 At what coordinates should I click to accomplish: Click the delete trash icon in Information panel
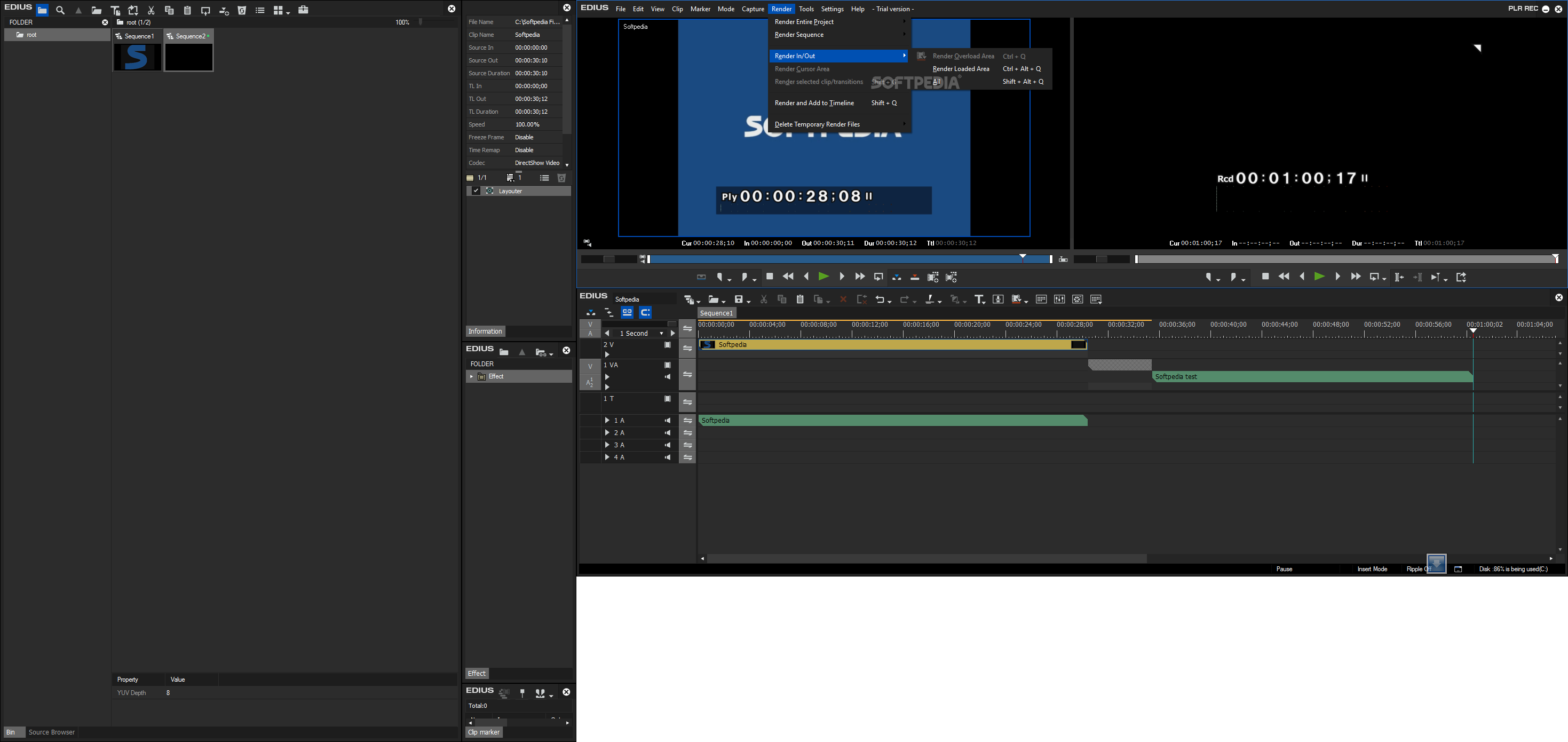pyautogui.click(x=562, y=178)
